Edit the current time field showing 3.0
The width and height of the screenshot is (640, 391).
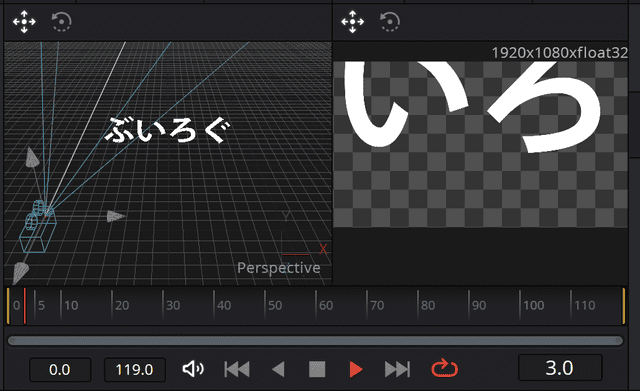pos(560,368)
